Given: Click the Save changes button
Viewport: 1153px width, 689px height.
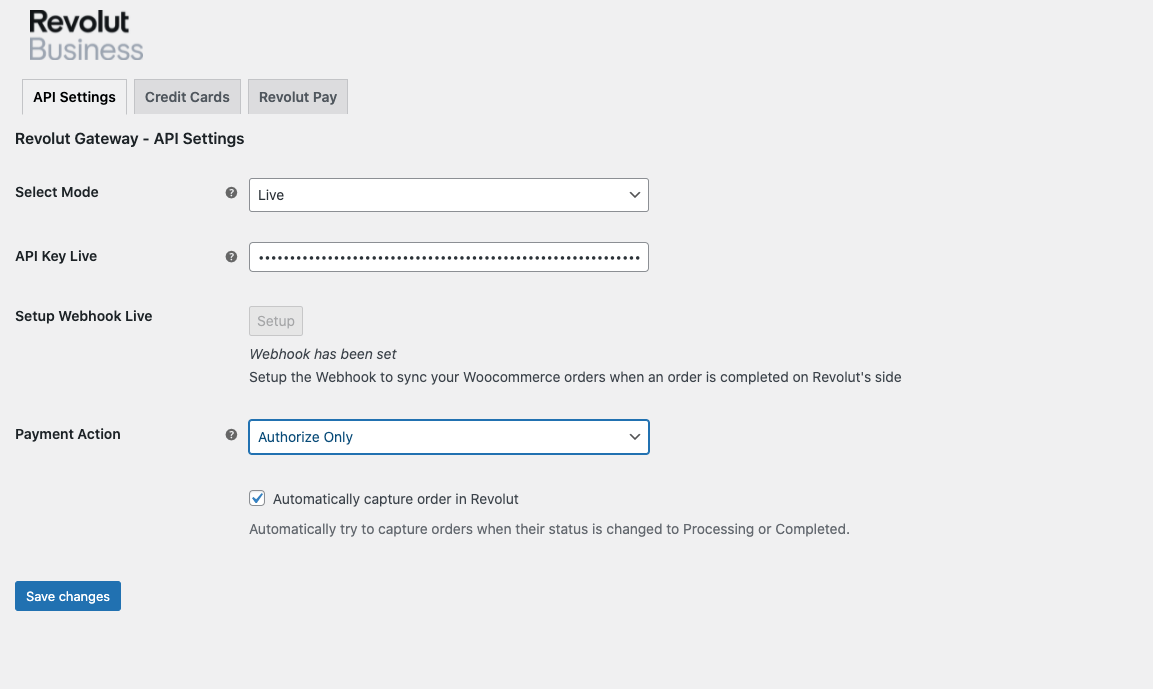Looking at the screenshot, I should point(68,596).
